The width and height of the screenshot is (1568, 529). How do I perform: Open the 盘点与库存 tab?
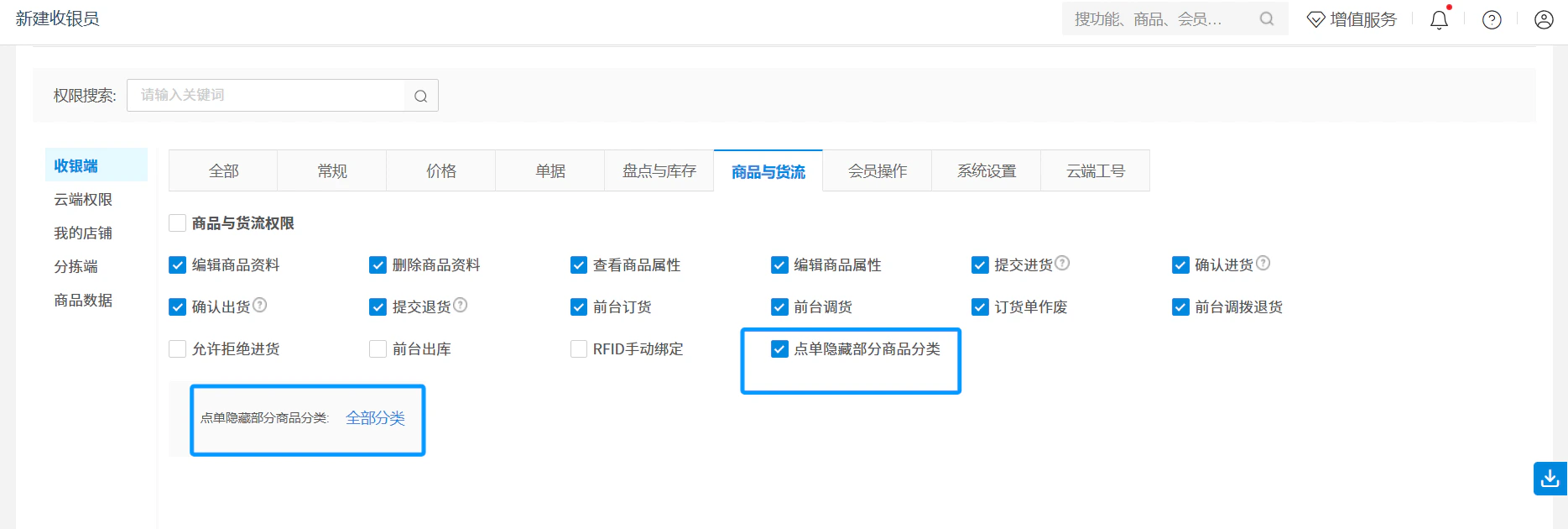click(x=659, y=170)
